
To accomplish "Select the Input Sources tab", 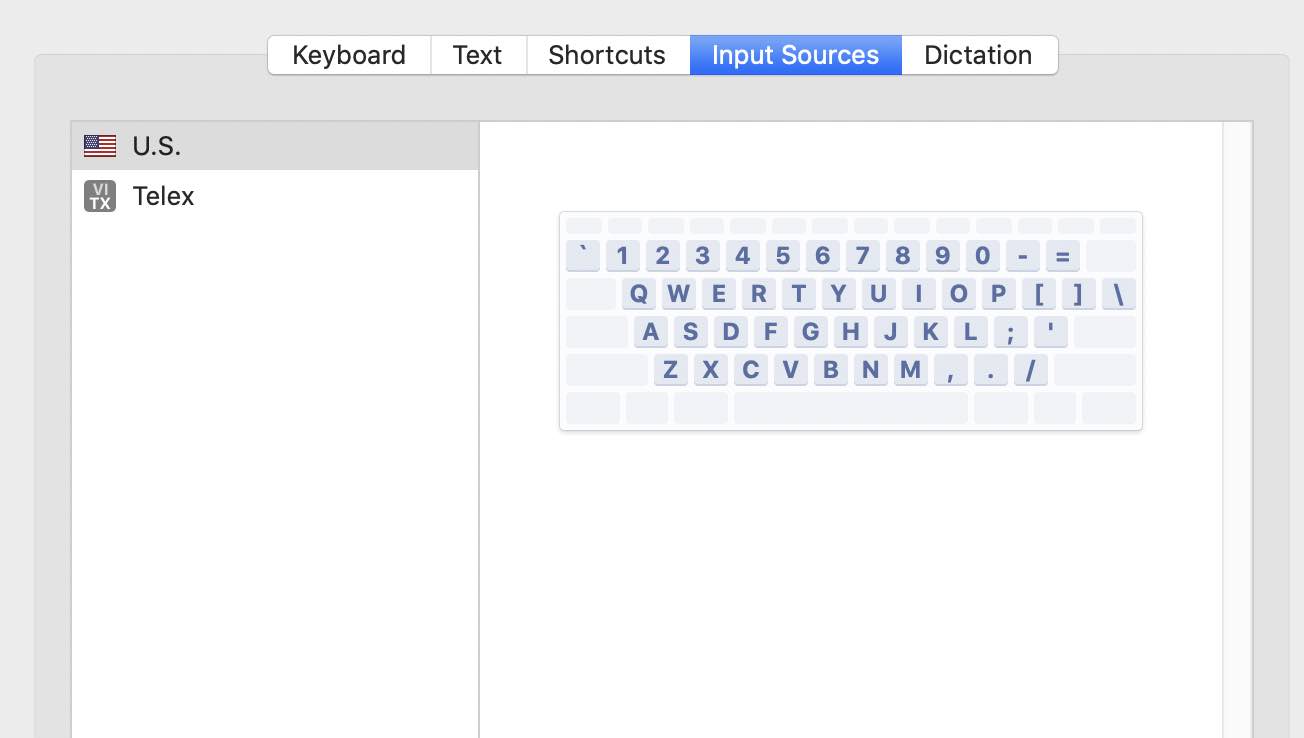I will tap(795, 55).
